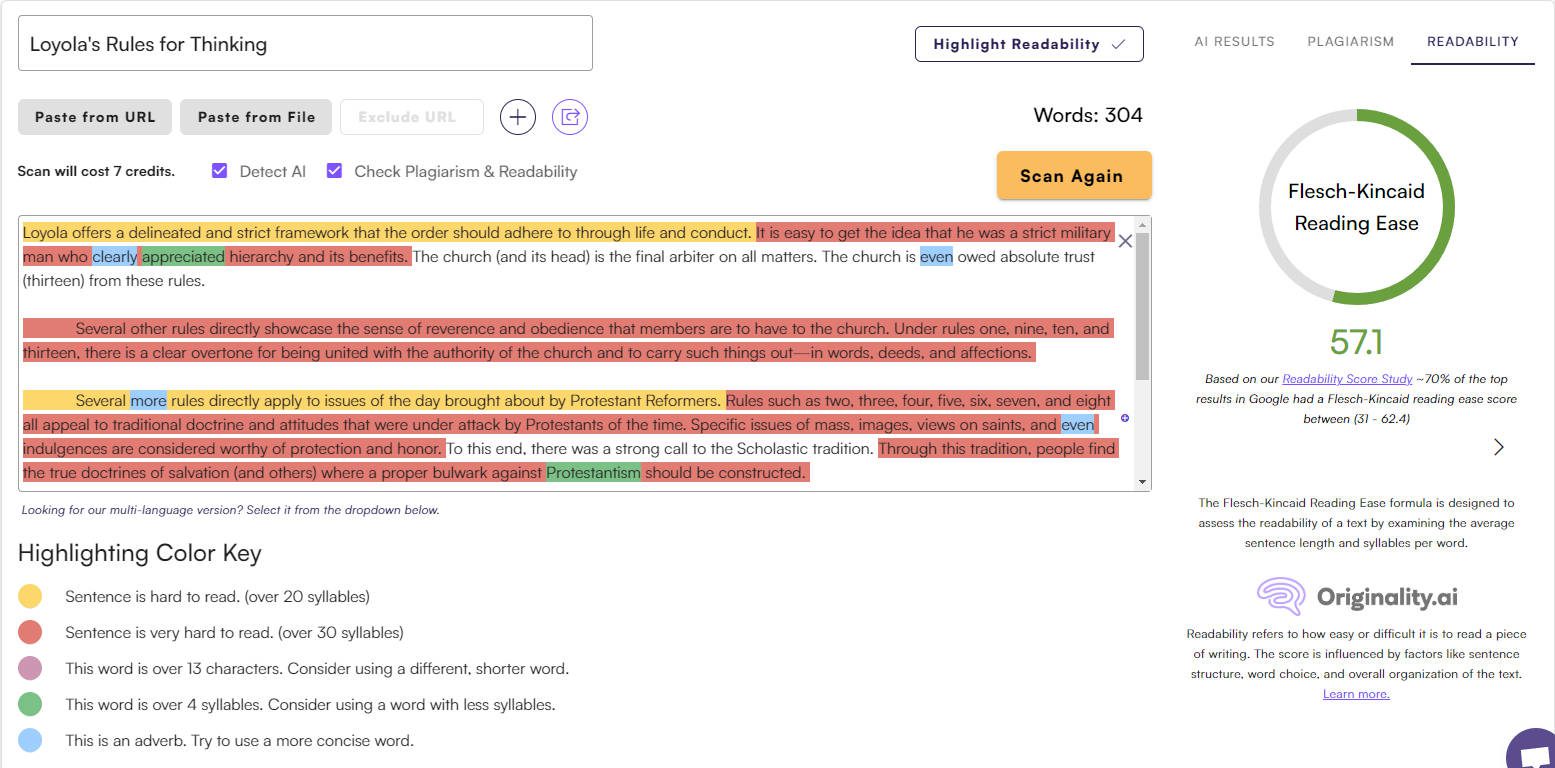Click the purple share scan icon
Image resolution: width=1555 pixels, height=768 pixels.
tap(569, 116)
